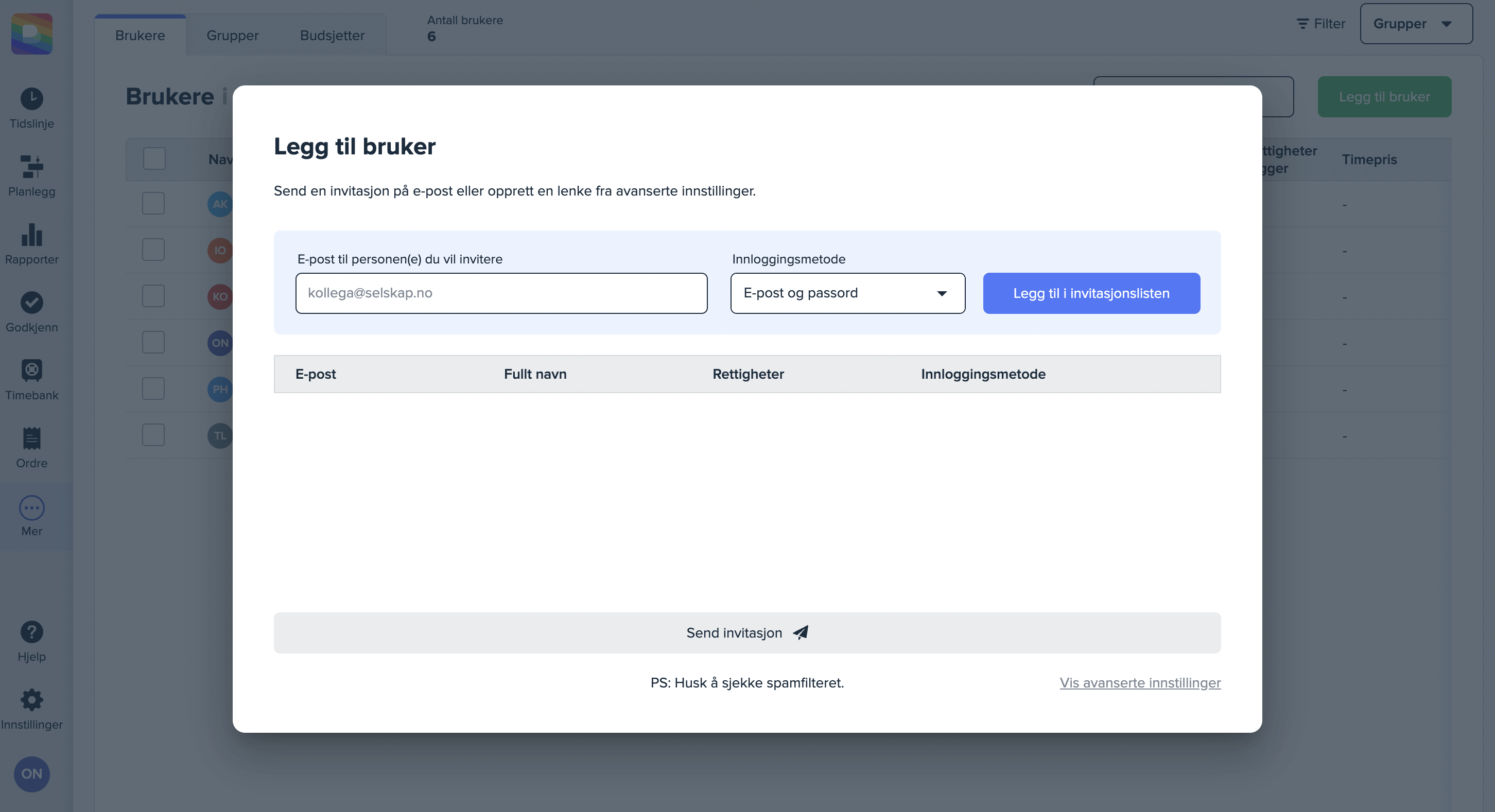Image resolution: width=1495 pixels, height=812 pixels.
Task: Click the Mer three-dots icon
Action: pos(31,508)
